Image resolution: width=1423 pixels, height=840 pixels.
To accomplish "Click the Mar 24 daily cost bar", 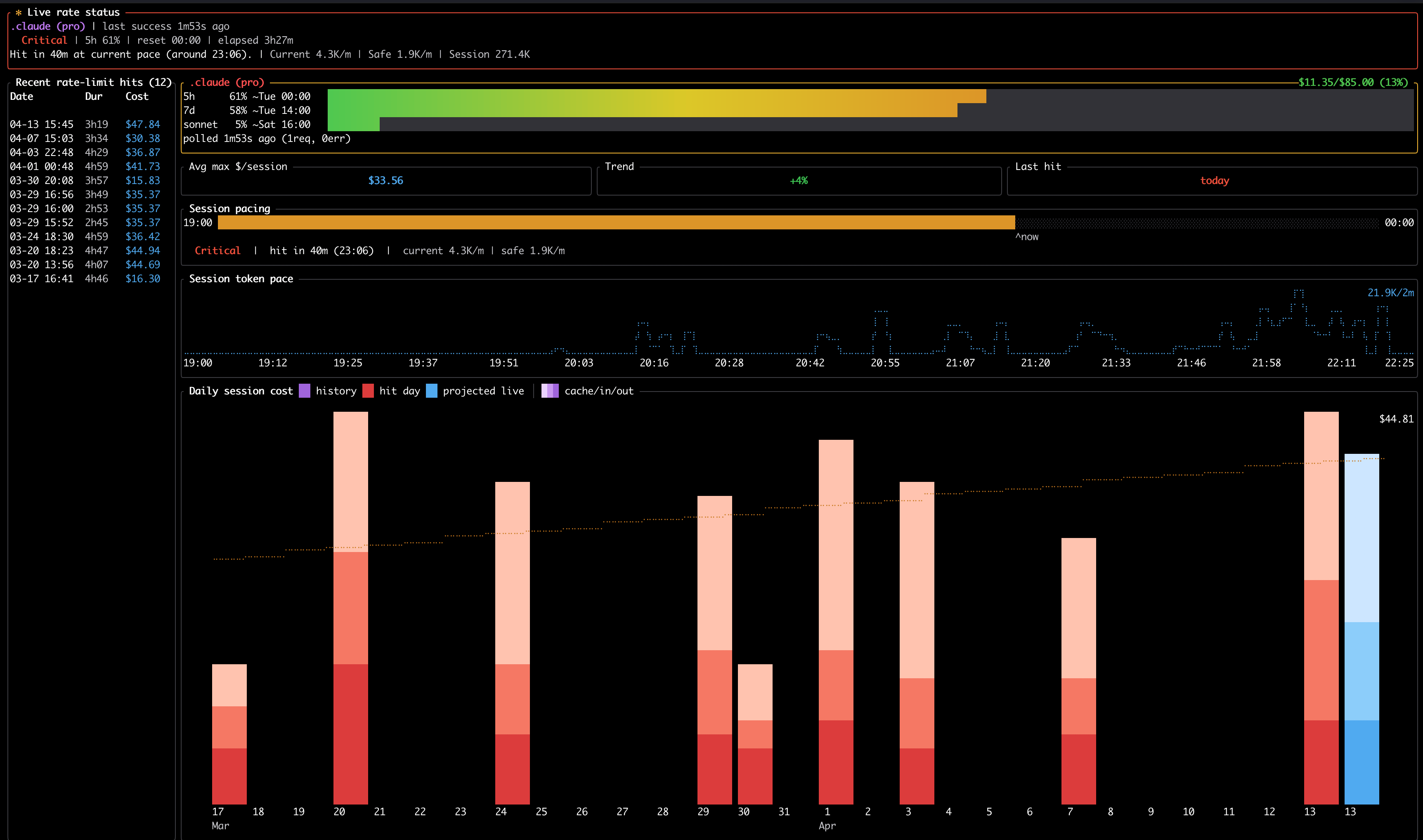I will [512, 643].
